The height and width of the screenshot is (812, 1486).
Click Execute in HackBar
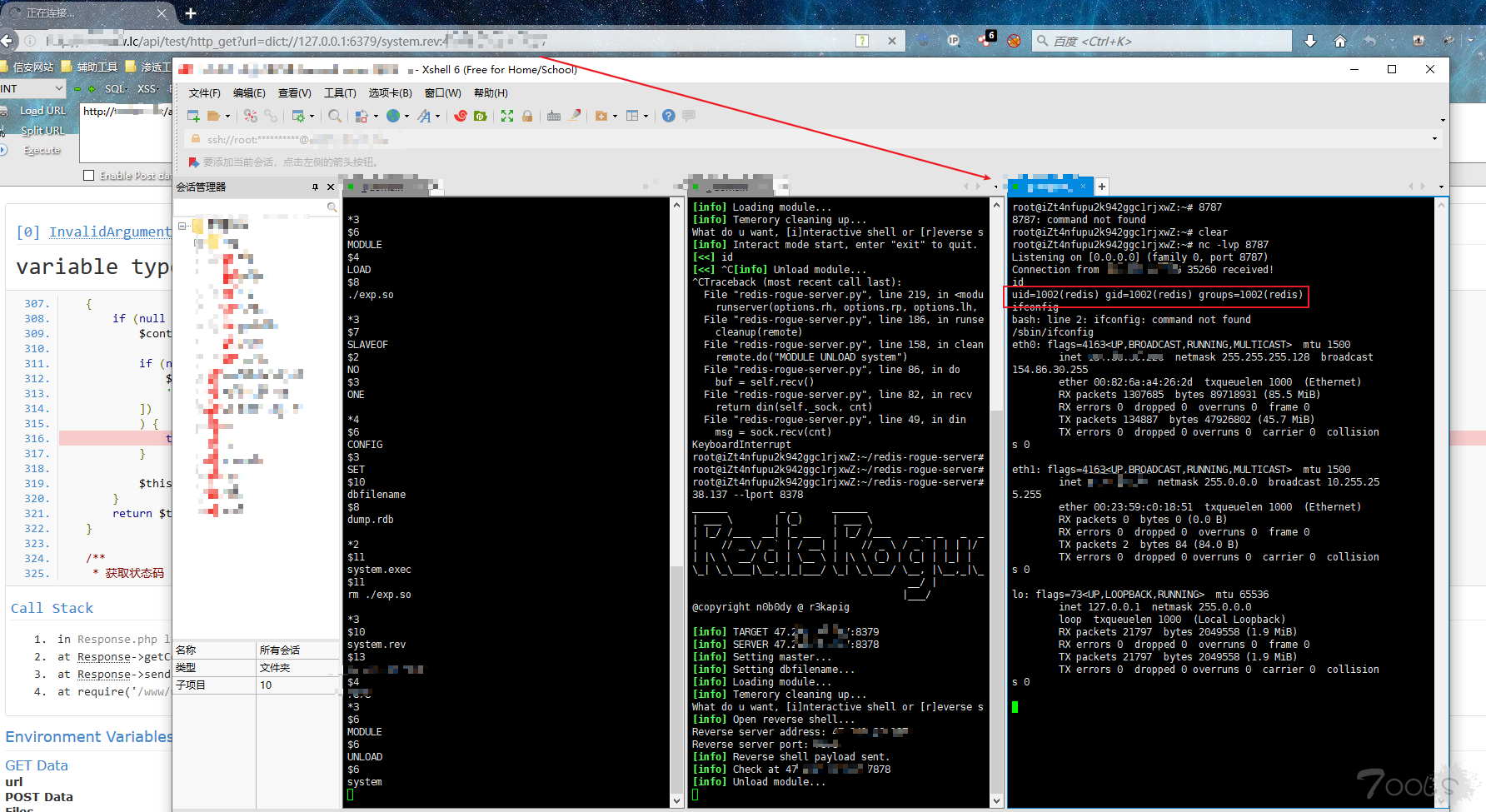[42, 151]
